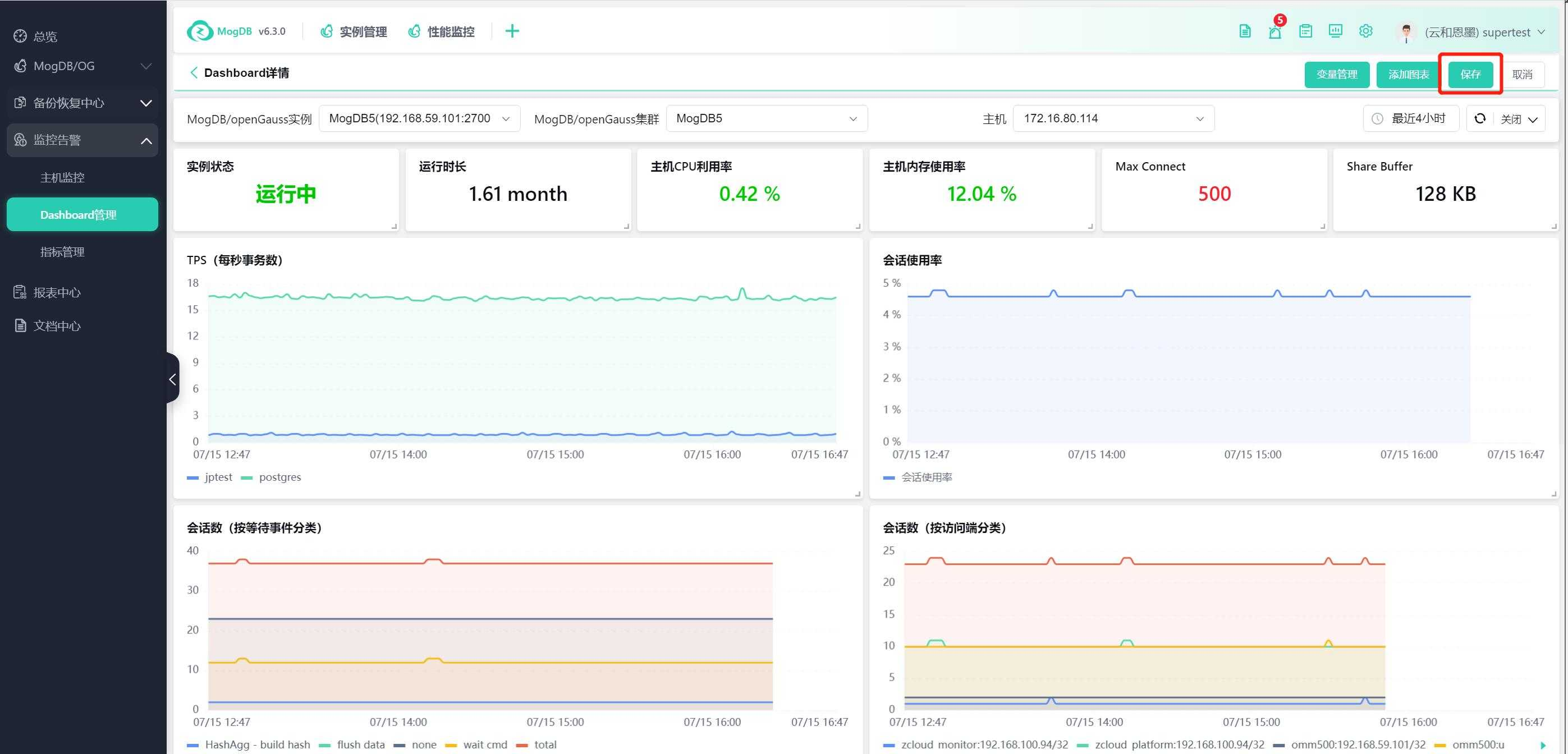The height and width of the screenshot is (754, 1568).
Task: Open alert bell with 5 notifications
Action: click(1274, 31)
